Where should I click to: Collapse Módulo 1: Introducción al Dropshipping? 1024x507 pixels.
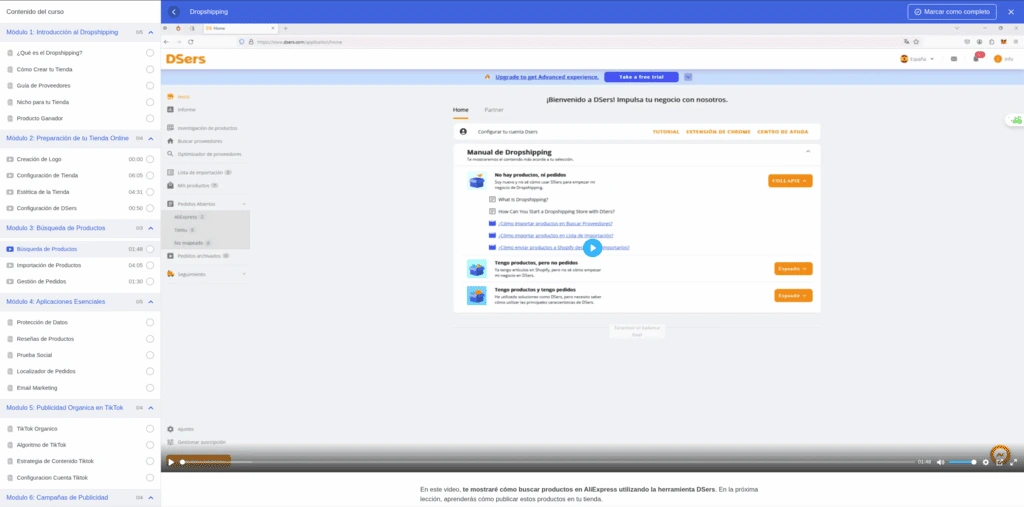(150, 33)
